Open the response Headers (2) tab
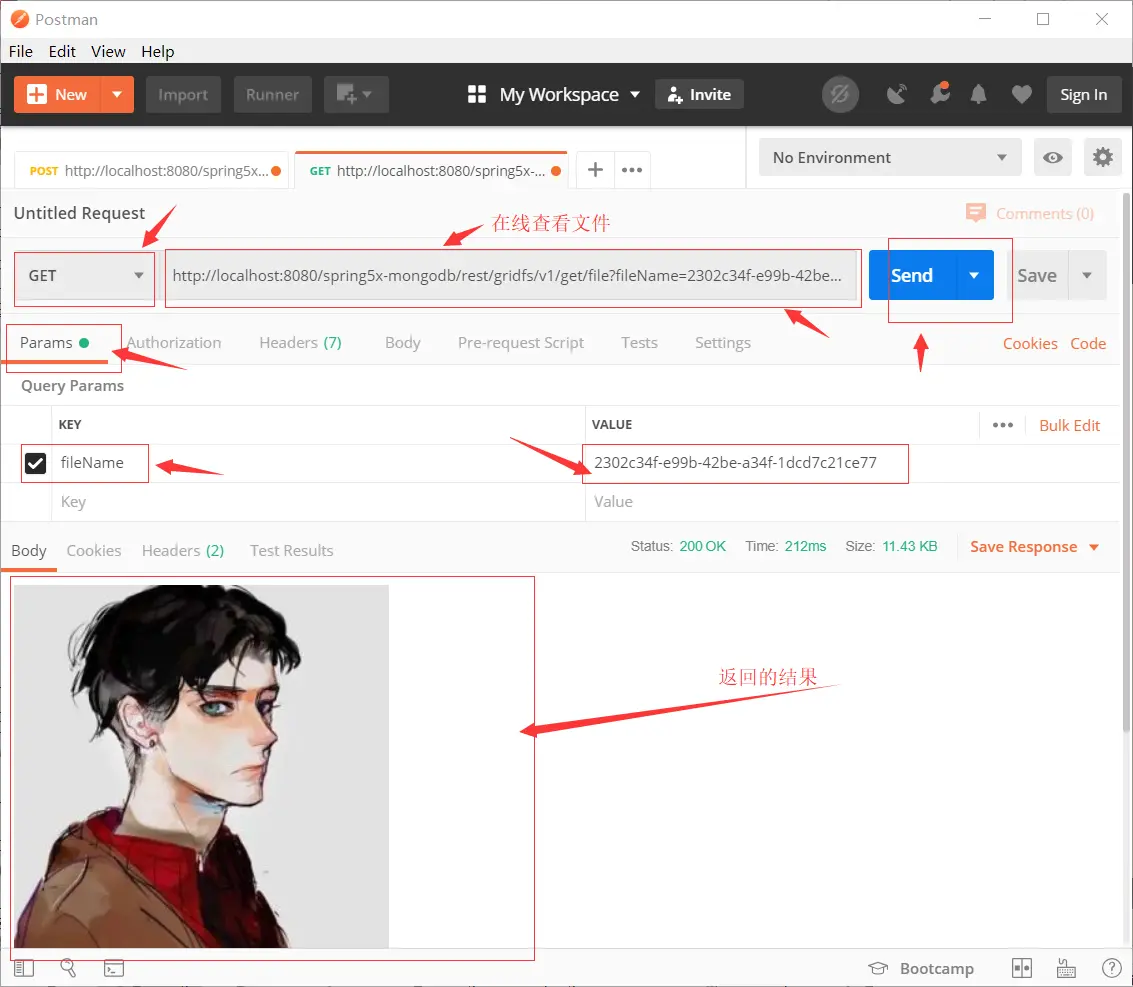This screenshot has height=987, width=1133. tap(183, 551)
